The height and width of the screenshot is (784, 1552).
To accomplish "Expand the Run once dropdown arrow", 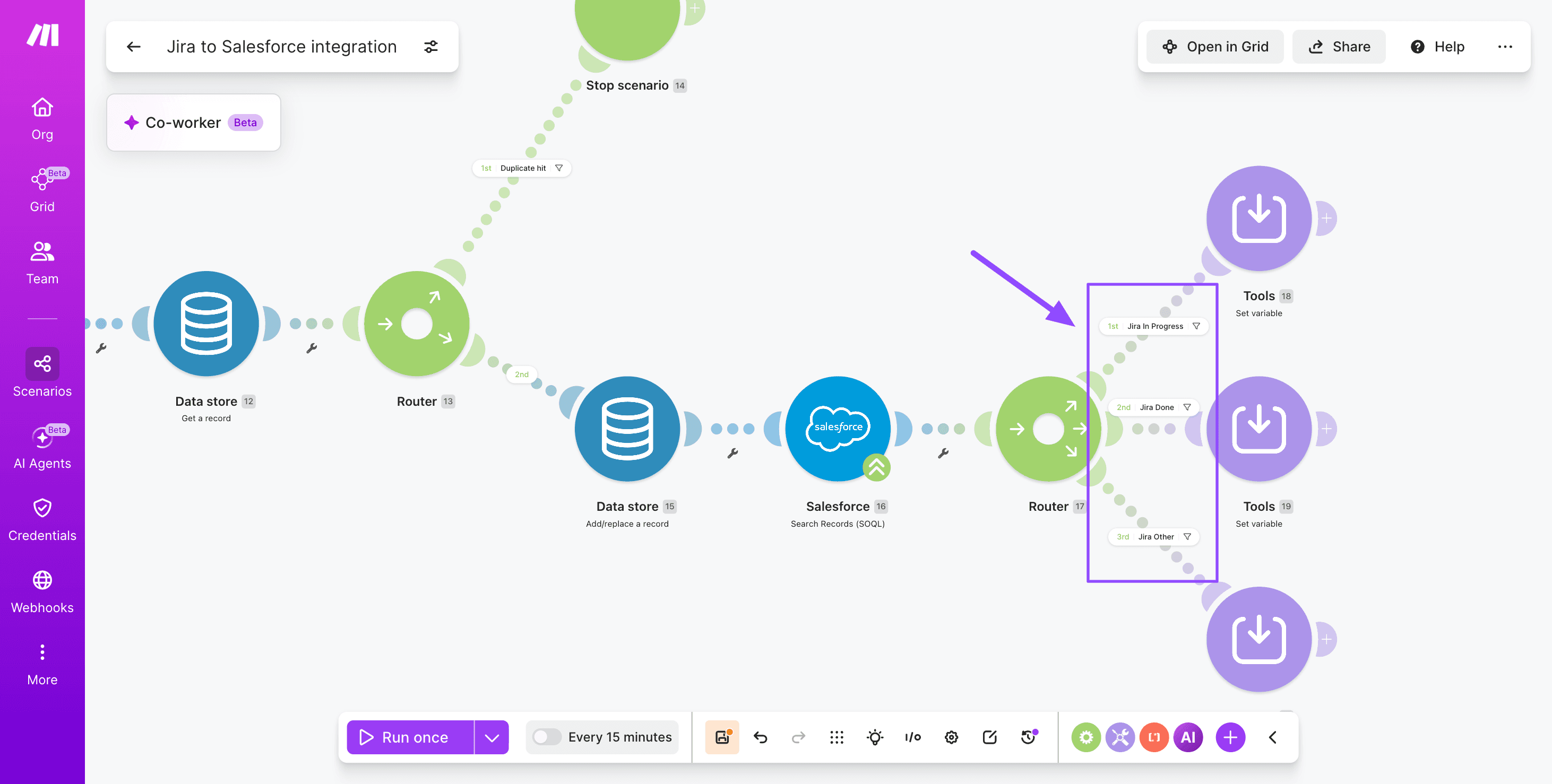I will click(x=492, y=737).
